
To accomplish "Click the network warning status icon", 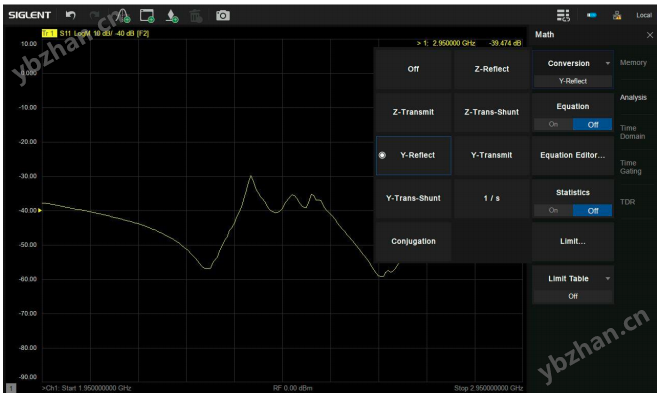I will 617,16.
